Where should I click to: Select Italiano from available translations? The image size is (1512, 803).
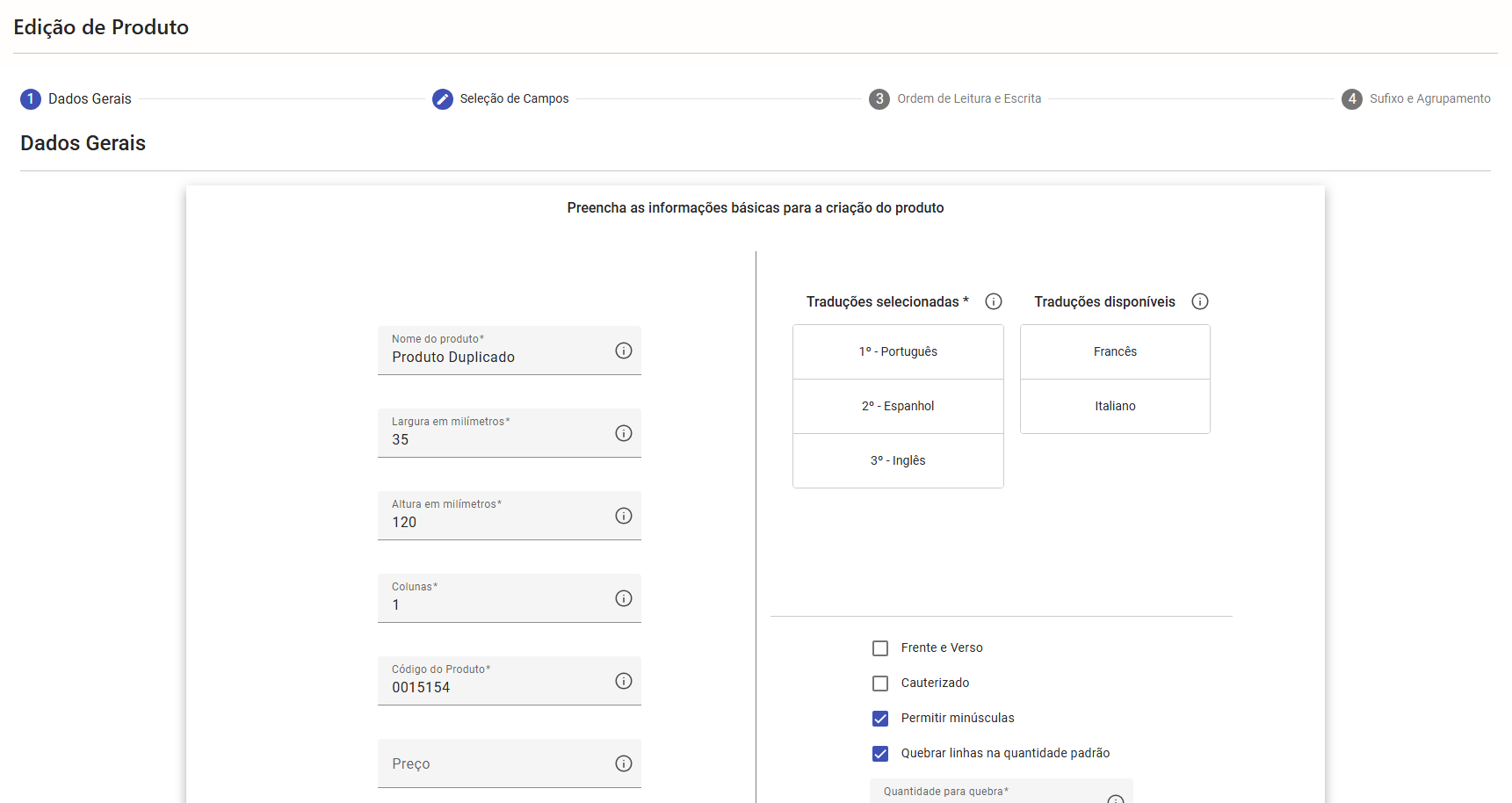pos(1115,406)
